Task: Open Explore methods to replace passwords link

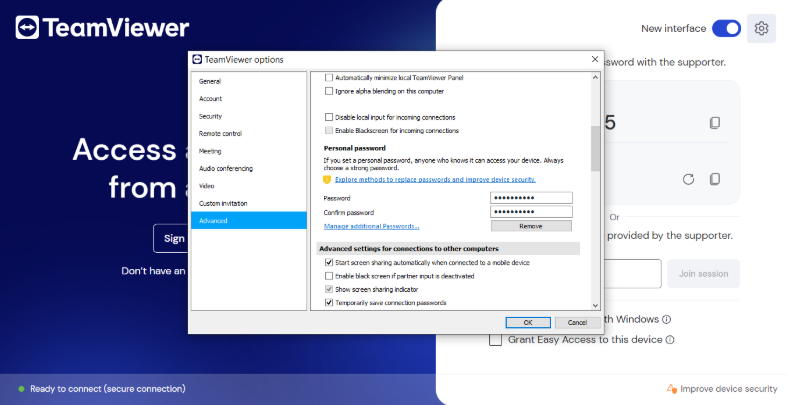Action: (435, 180)
